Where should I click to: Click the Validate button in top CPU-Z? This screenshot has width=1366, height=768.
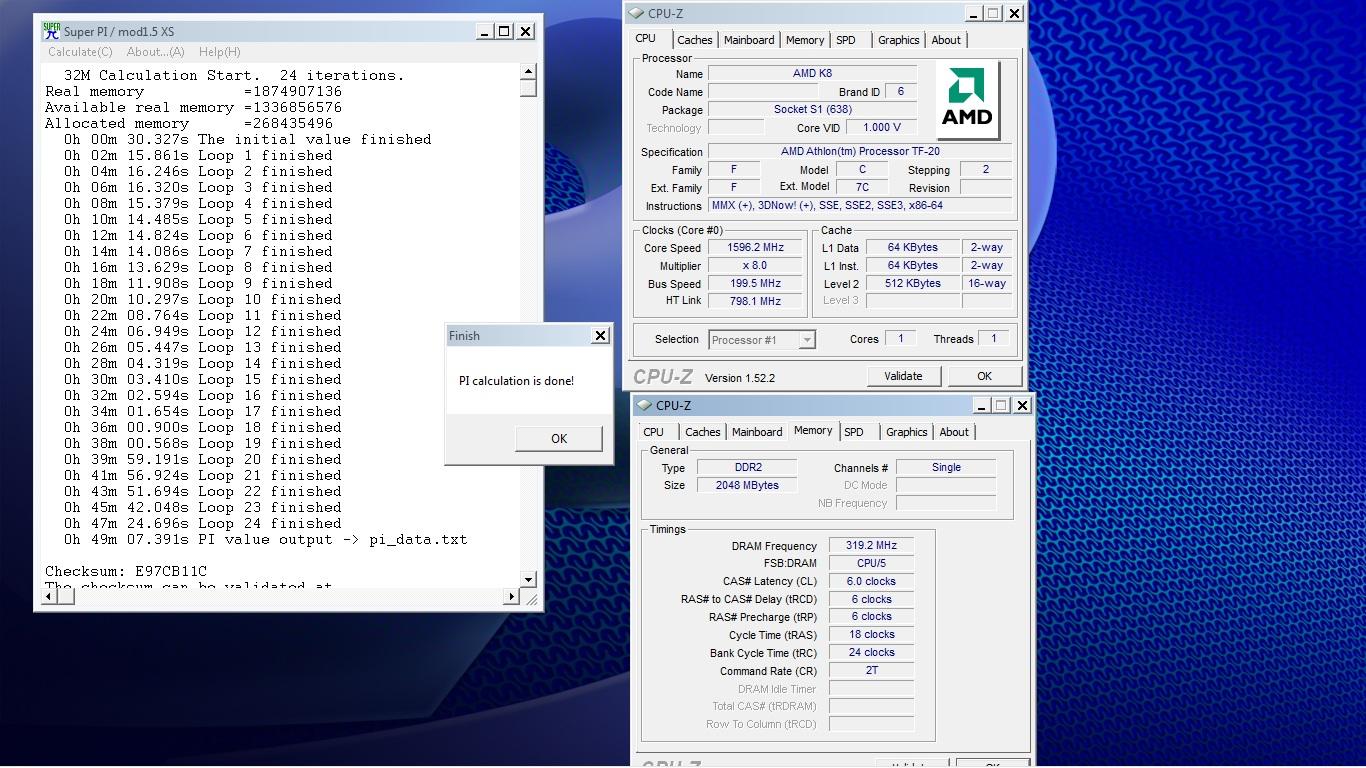[x=903, y=376]
